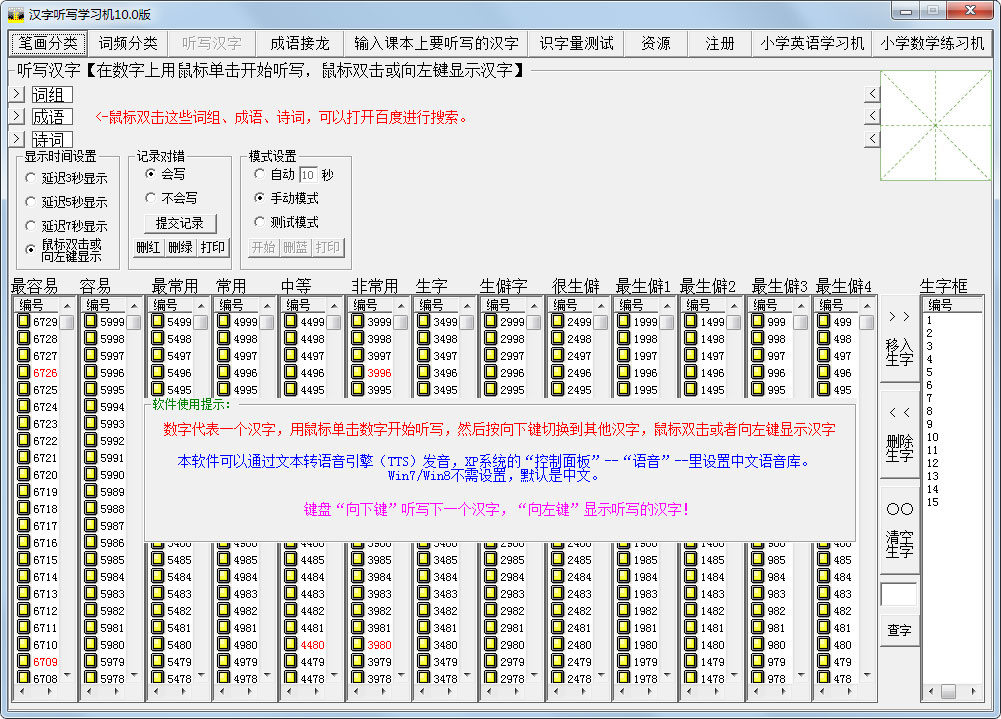Image resolution: width=1001 pixels, height=719 pixels.
Task: Click the 生字框 horizontal scrollbar thumb
Action: click(948, 692)
